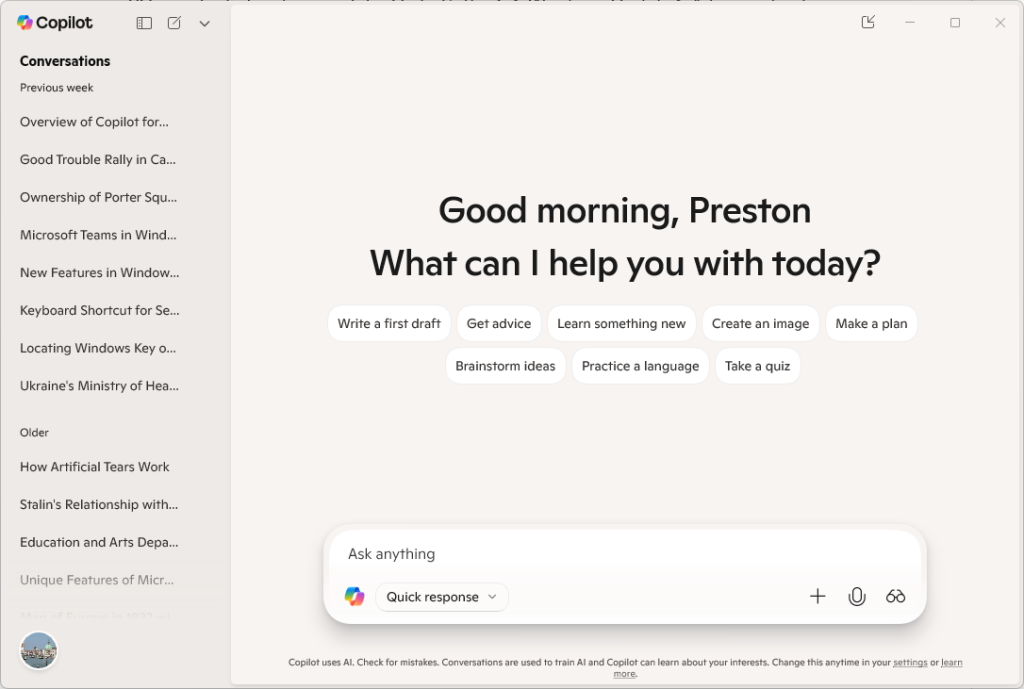Pick the Take a quiz suggestion
Screen dimensions: 1024x689
tap(757, 366)
